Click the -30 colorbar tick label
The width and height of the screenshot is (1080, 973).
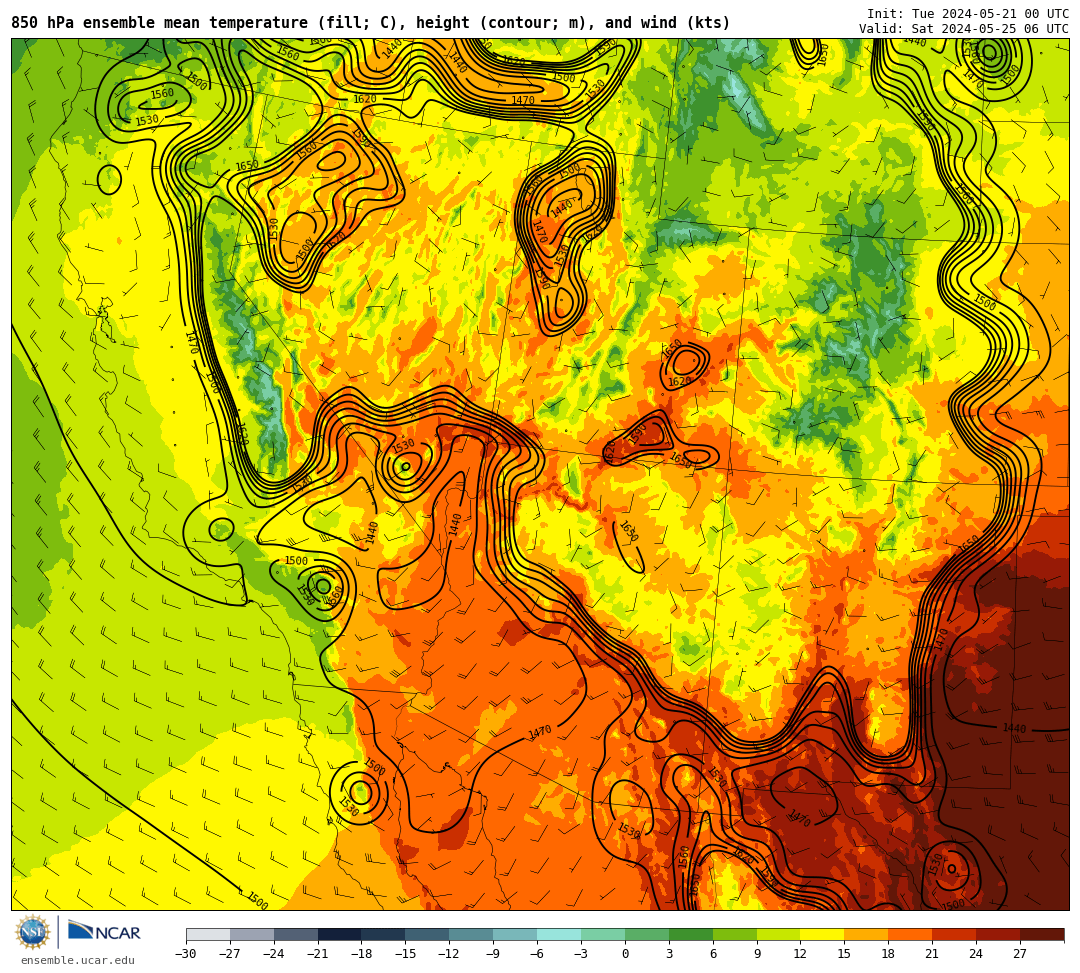[186, 954]
